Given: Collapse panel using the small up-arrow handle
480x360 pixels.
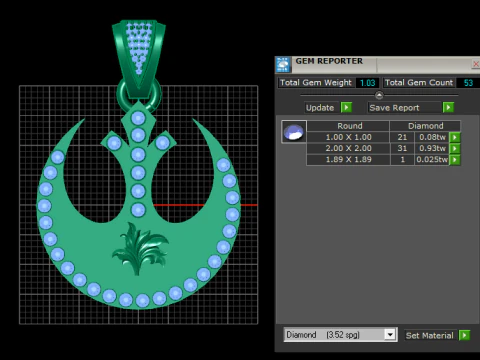Looking at the screenshot, I should (379, 95).
